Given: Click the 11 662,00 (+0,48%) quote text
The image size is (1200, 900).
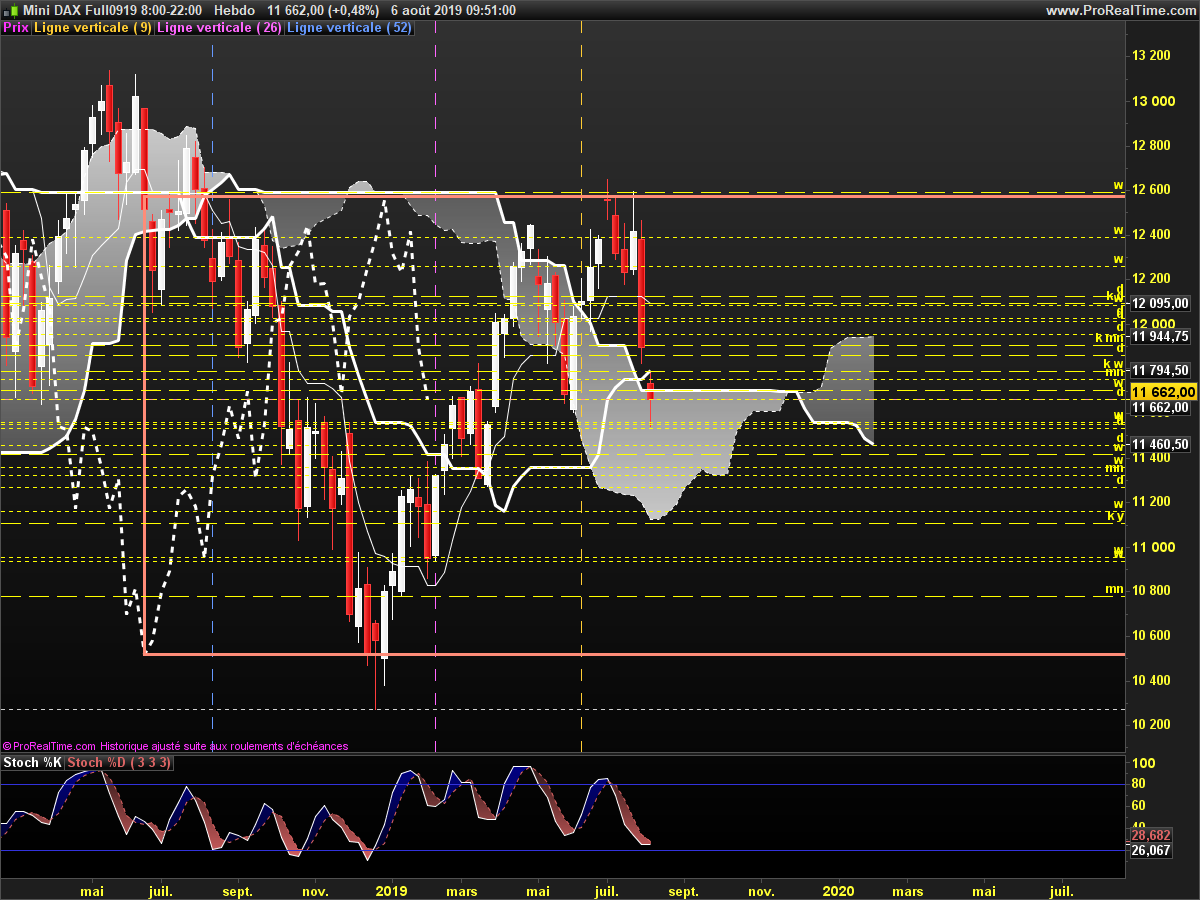Looking at the screenshot, I should click(x=323, y=10).
